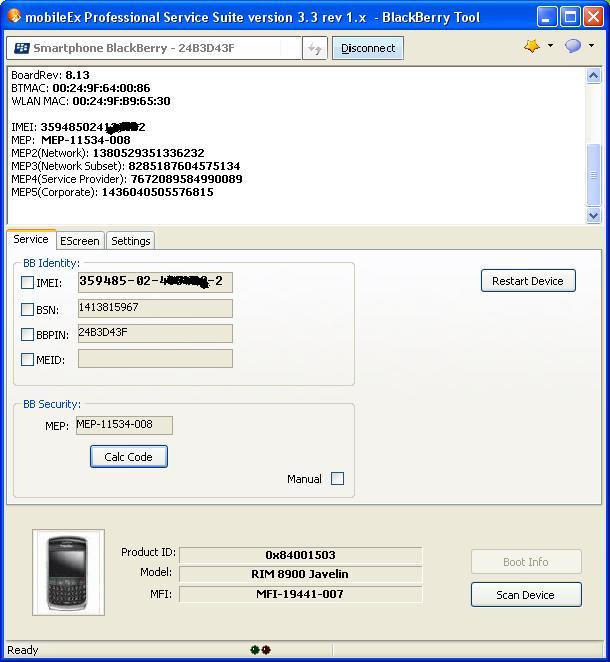610x662 pixels.
Task: Switch to the Service tab
Action: (31, 239)
